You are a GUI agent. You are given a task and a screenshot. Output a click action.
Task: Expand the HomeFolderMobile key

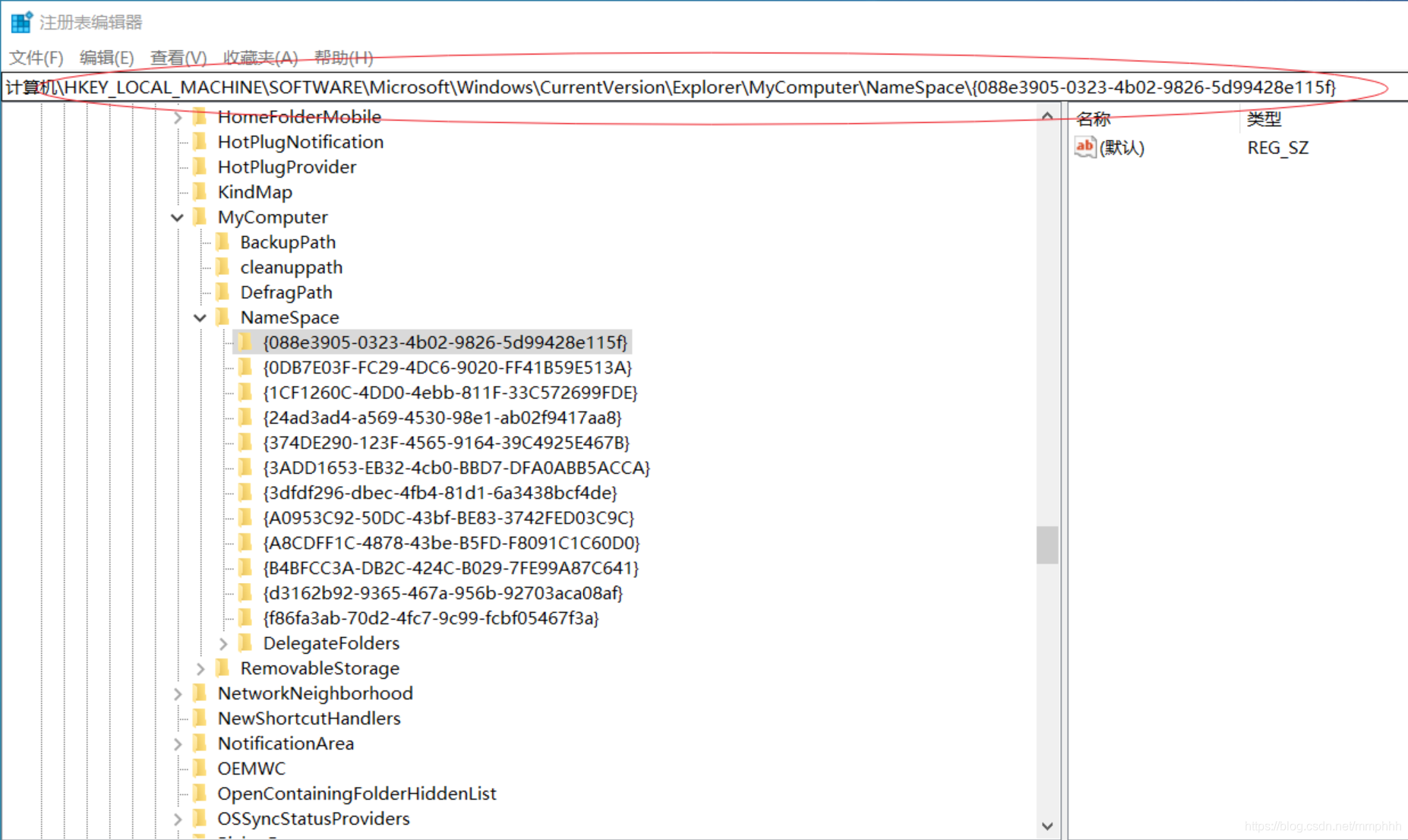pos(178,117)
